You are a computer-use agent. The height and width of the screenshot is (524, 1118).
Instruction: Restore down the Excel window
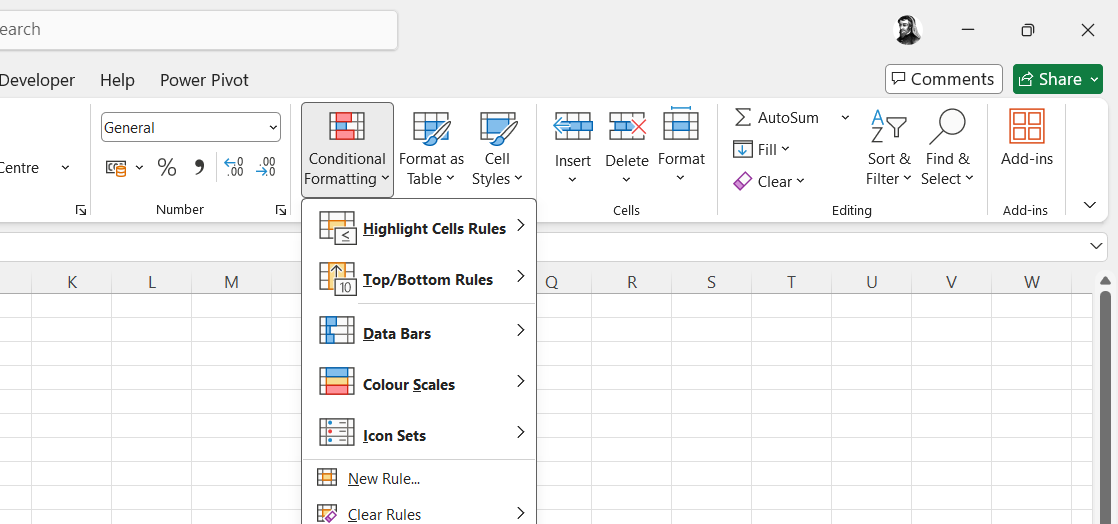click(x=1027, y=30)
